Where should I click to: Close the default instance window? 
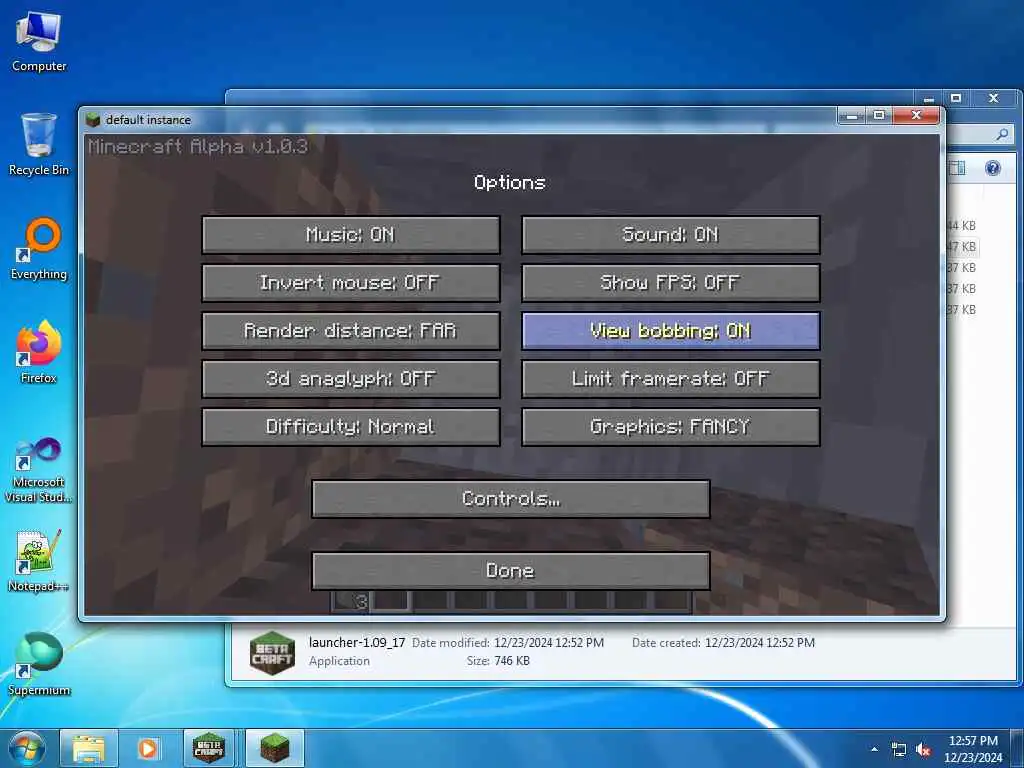(916, 116)
